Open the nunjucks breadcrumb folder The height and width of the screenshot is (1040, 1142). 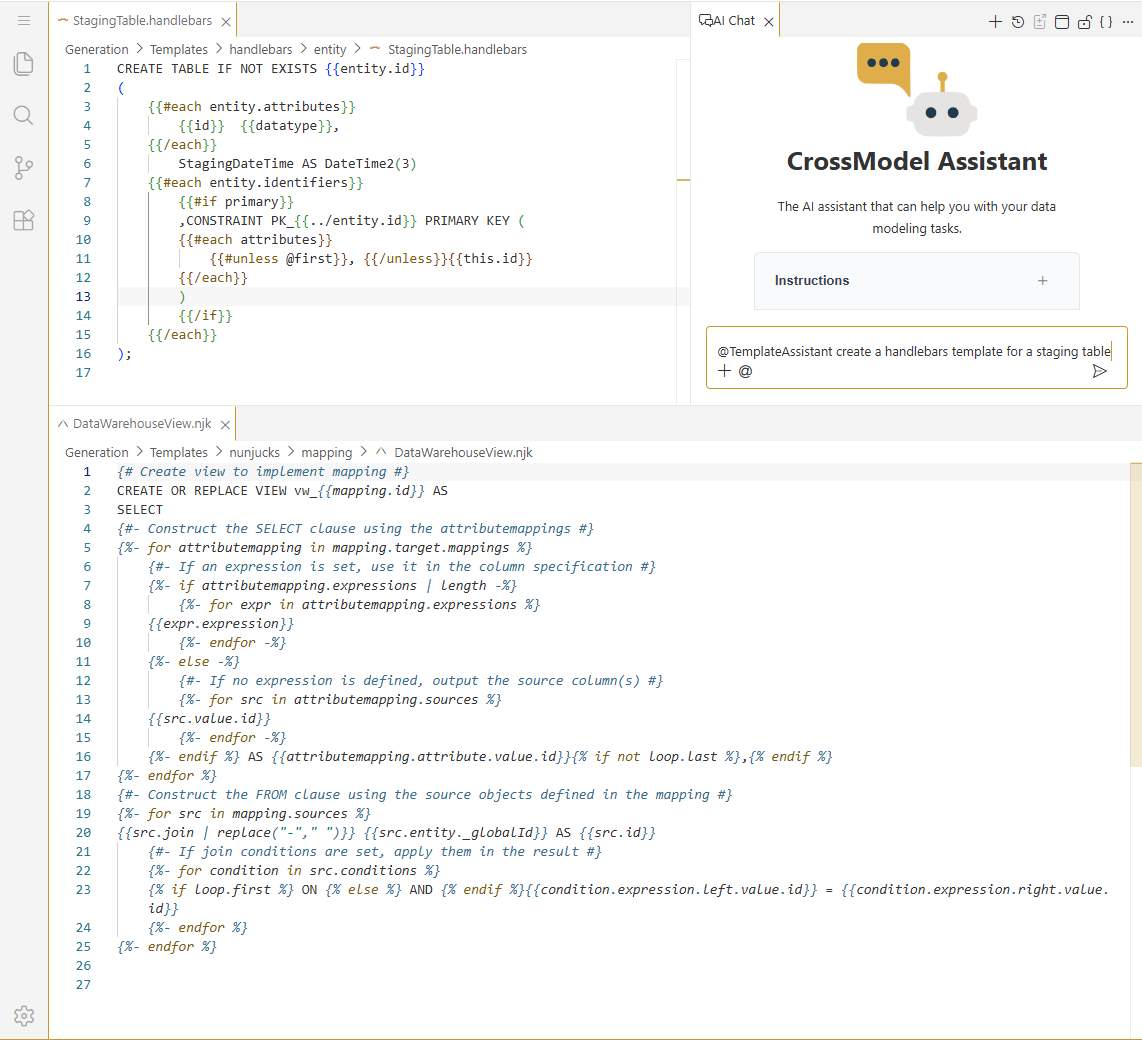point(254,452)
